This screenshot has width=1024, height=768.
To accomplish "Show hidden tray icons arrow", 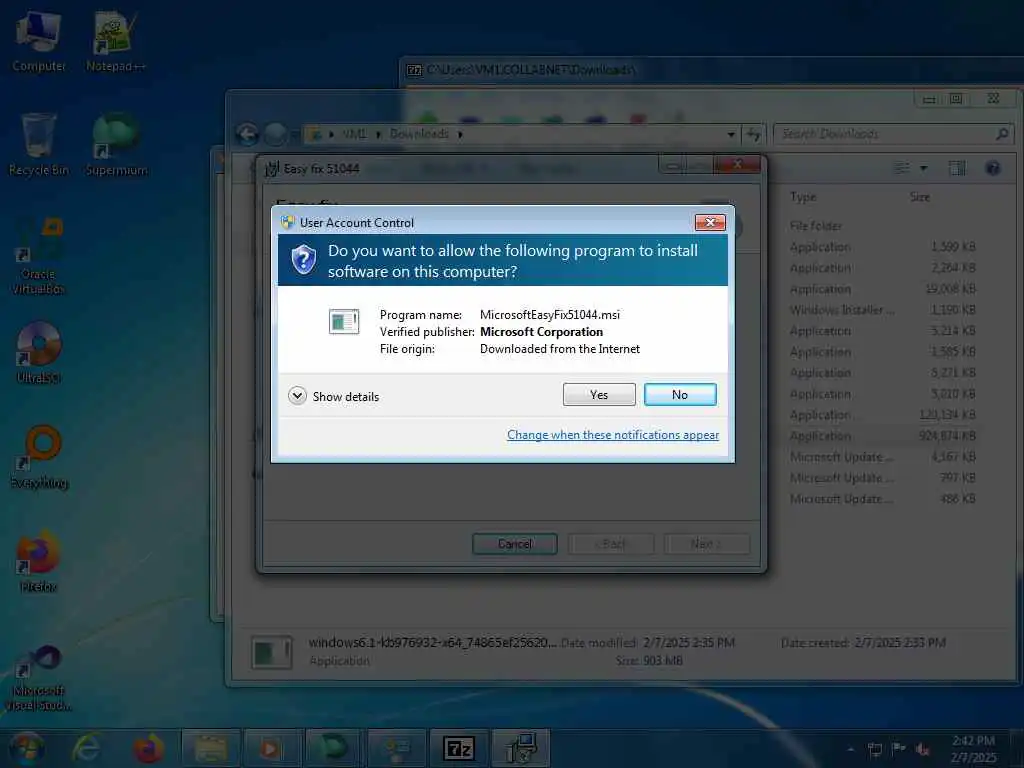I will pos(850,749).
